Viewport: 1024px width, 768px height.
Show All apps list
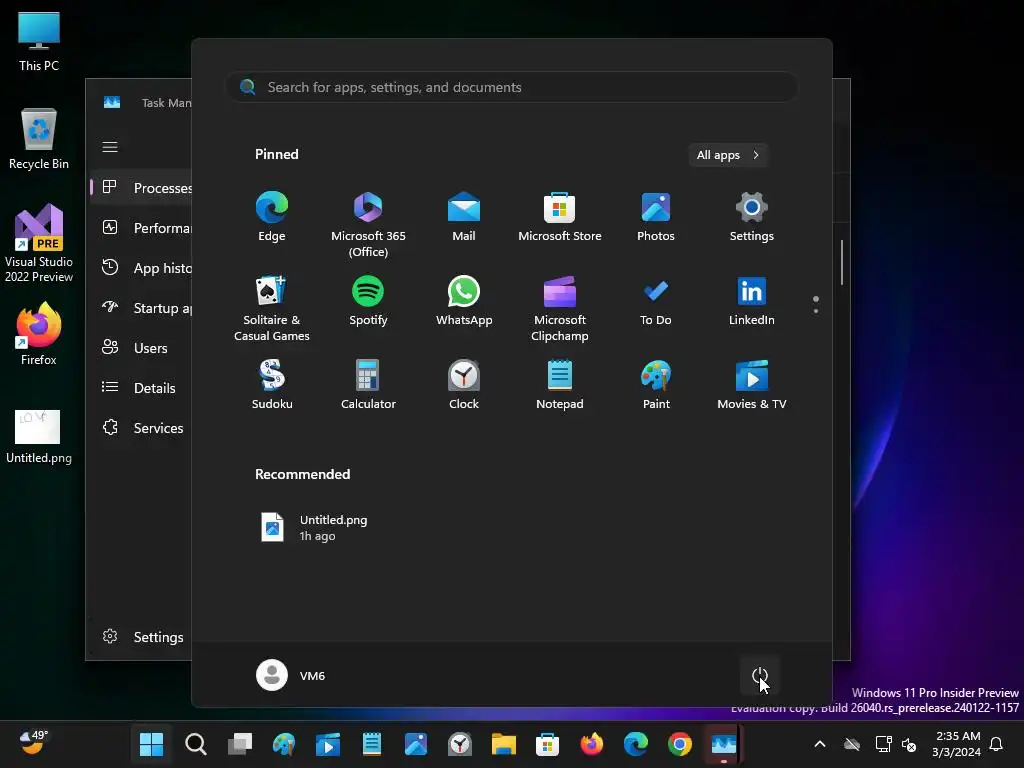[x=728, y=155]
